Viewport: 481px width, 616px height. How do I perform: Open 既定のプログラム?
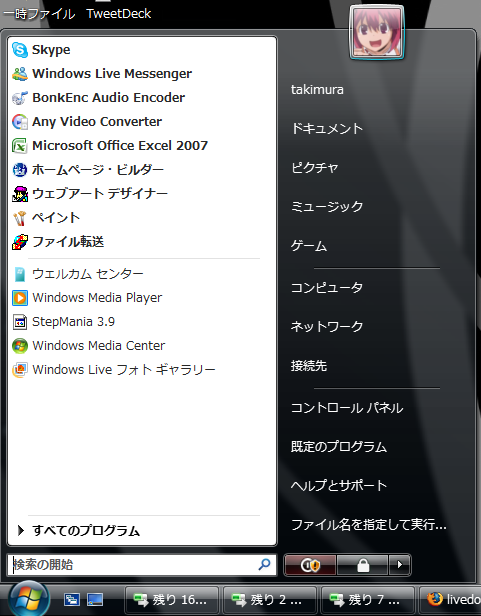339,447
